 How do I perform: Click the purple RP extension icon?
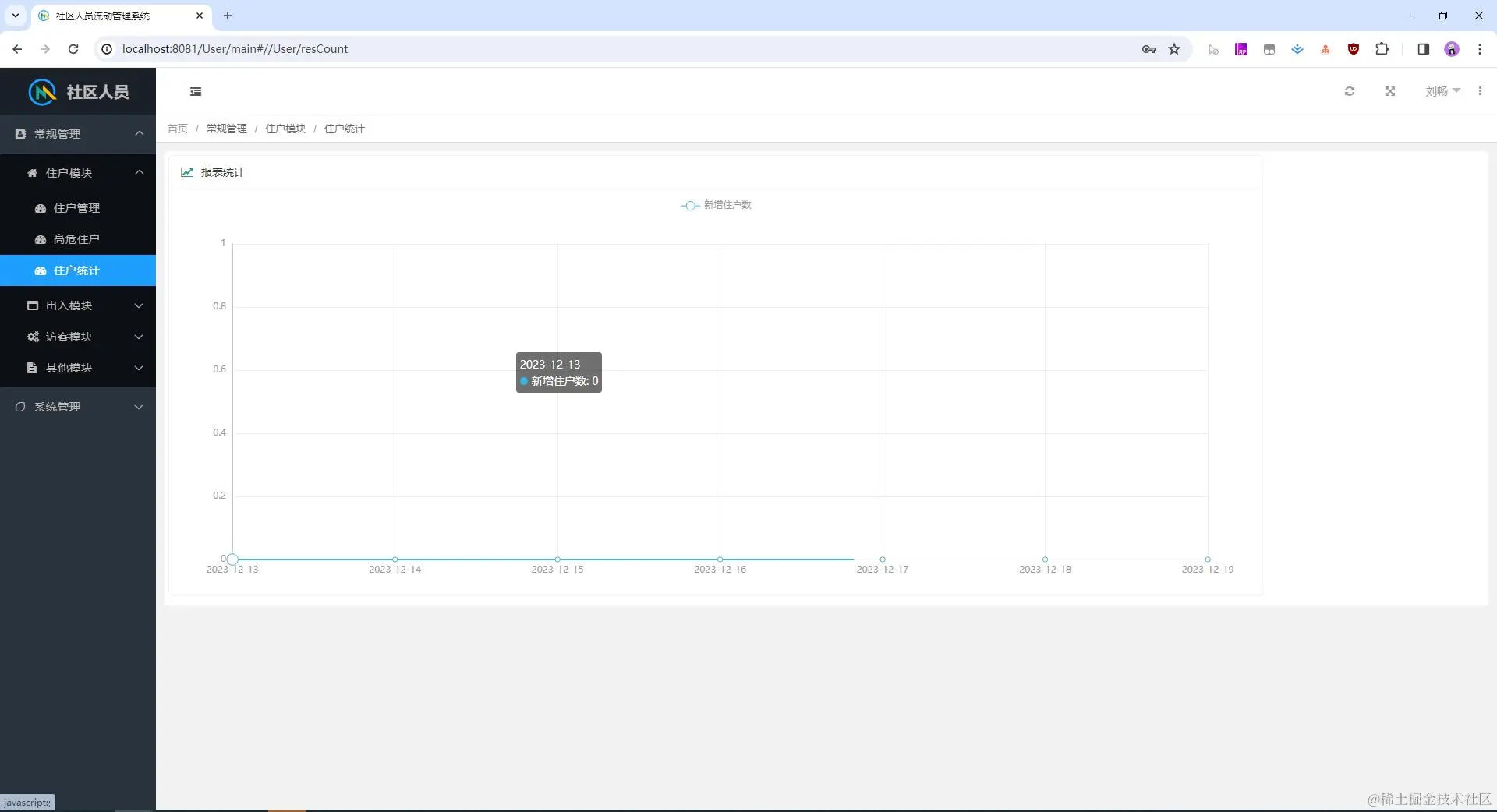(1241, 49)
